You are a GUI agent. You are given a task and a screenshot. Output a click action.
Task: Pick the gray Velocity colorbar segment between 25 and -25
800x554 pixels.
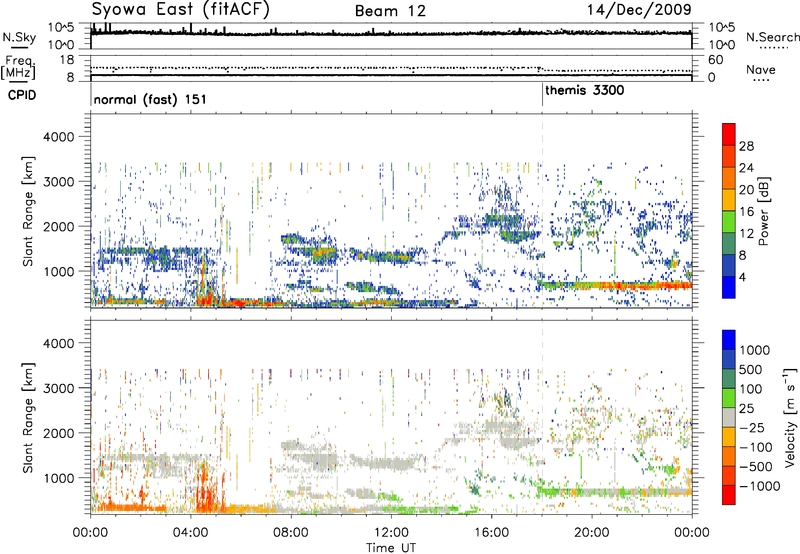pyautogui.click(x=729, y=417)
